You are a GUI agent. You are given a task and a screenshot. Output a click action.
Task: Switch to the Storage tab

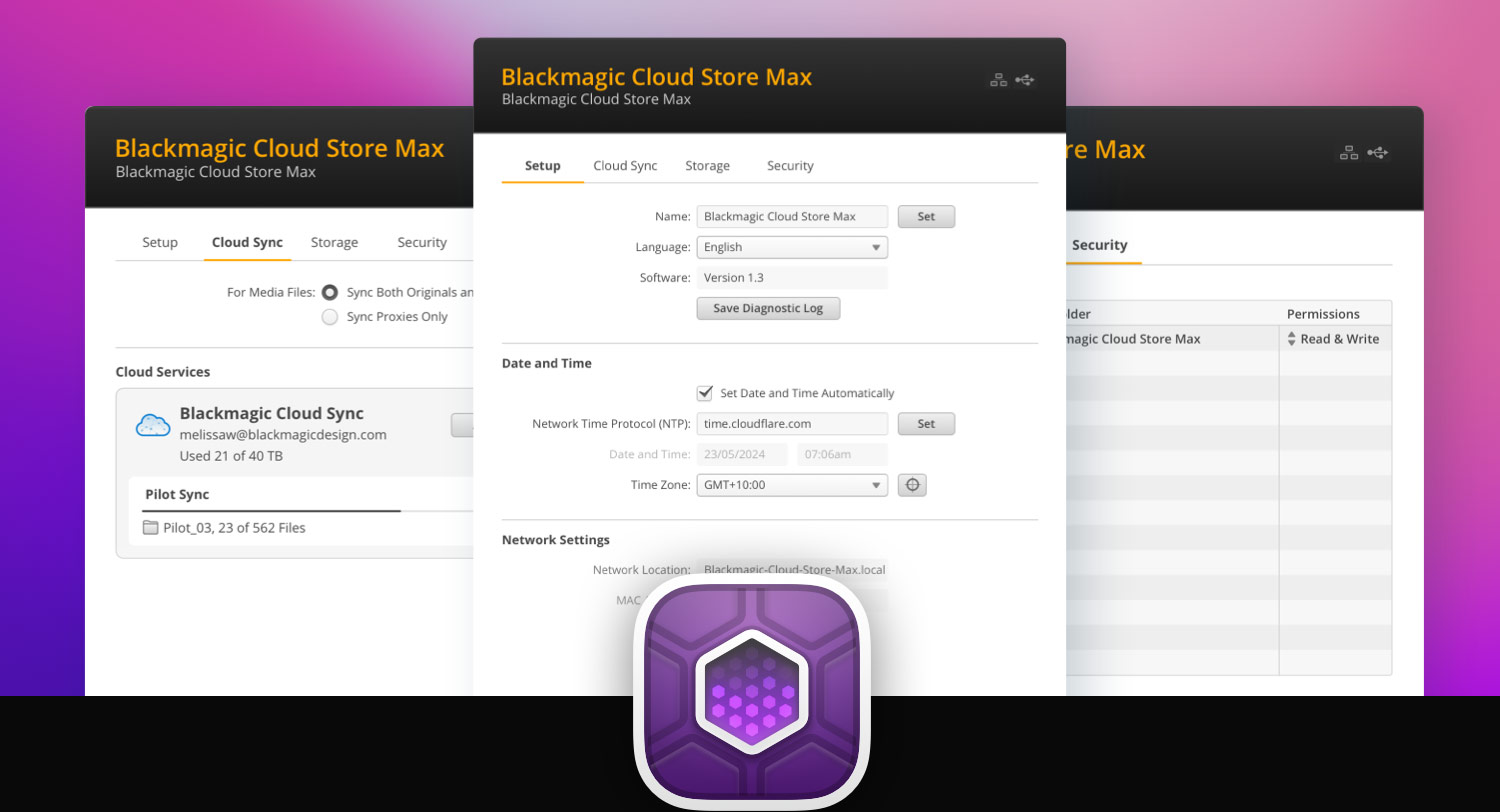pos(707,166)
